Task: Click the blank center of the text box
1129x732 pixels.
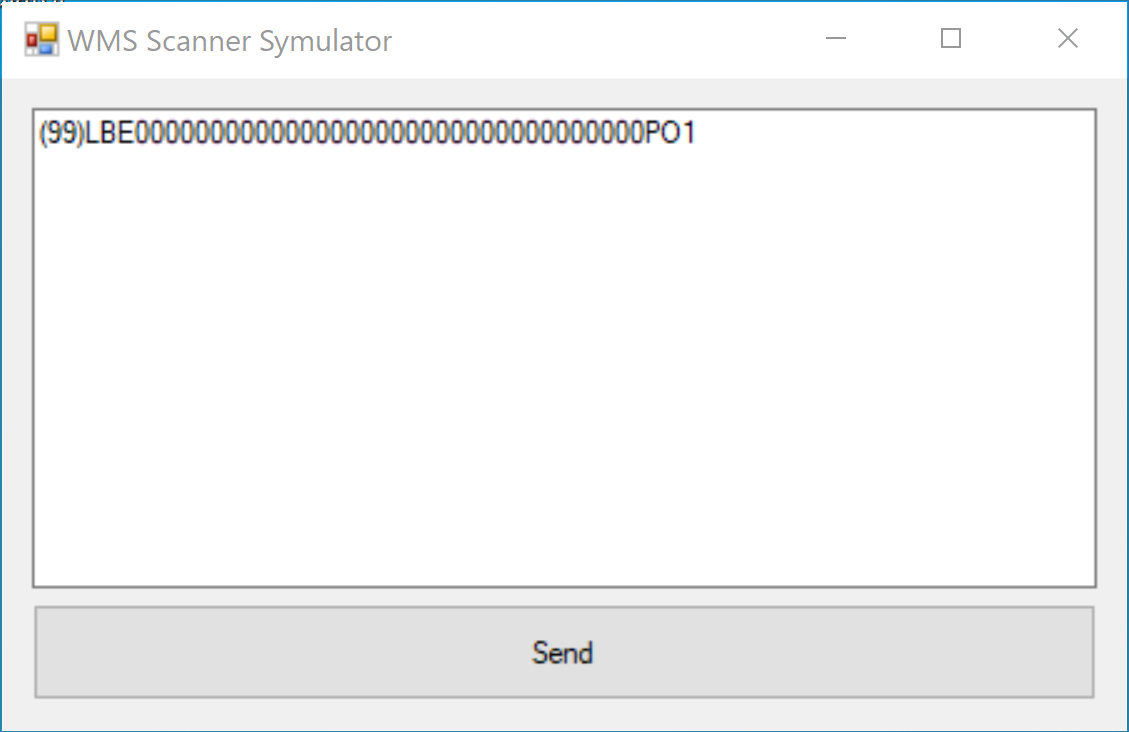Action: tap(564, 360)
